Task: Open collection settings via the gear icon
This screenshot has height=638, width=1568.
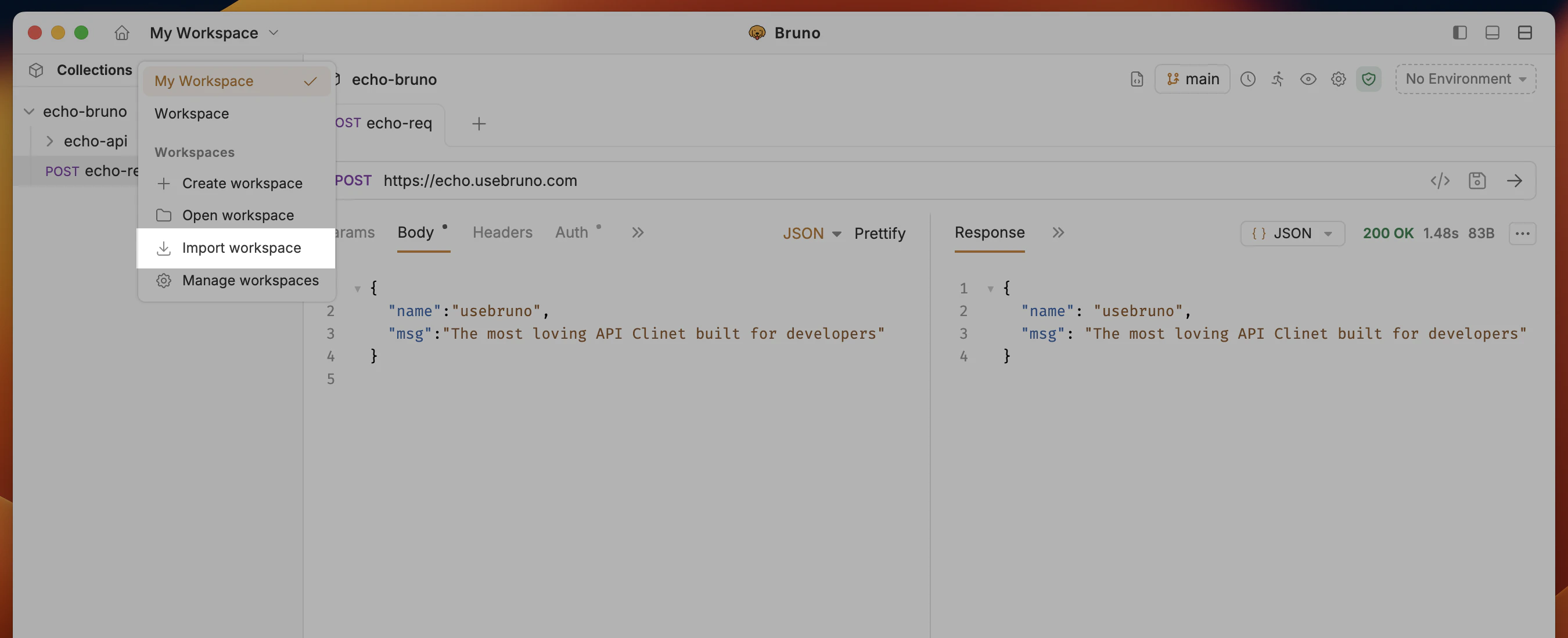Action: tap(1339, 79)
